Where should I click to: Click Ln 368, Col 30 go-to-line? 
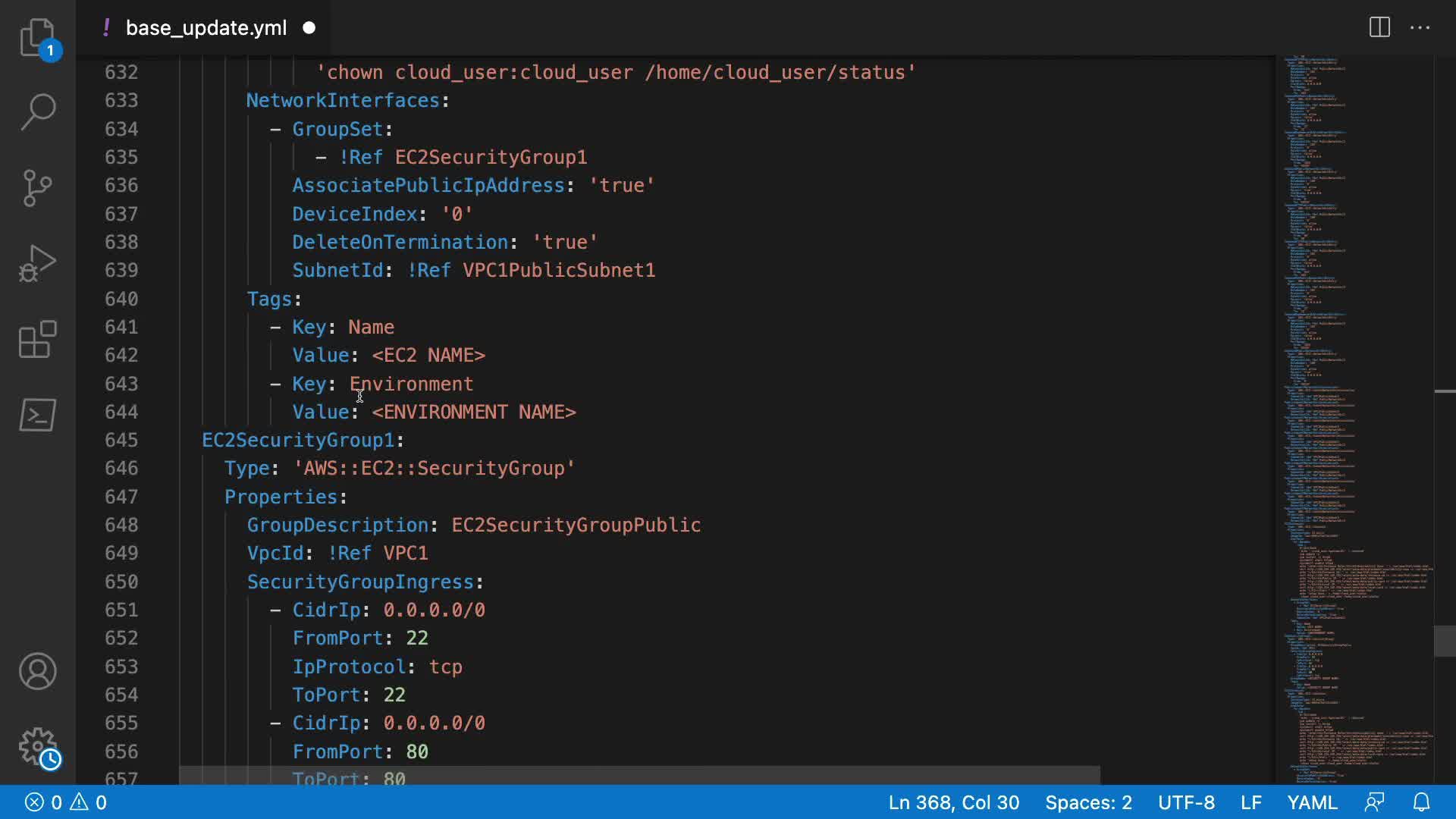(x=953, y=802)
